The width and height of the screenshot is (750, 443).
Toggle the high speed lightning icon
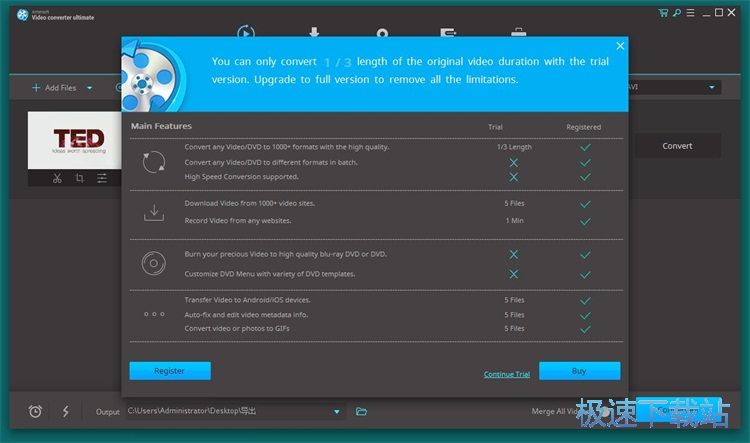(66, 411)
